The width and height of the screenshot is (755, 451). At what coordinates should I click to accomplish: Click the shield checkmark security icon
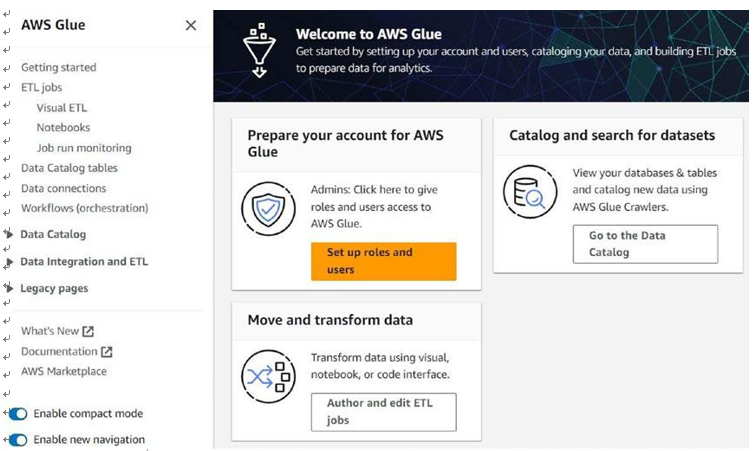tap(269, 208)
